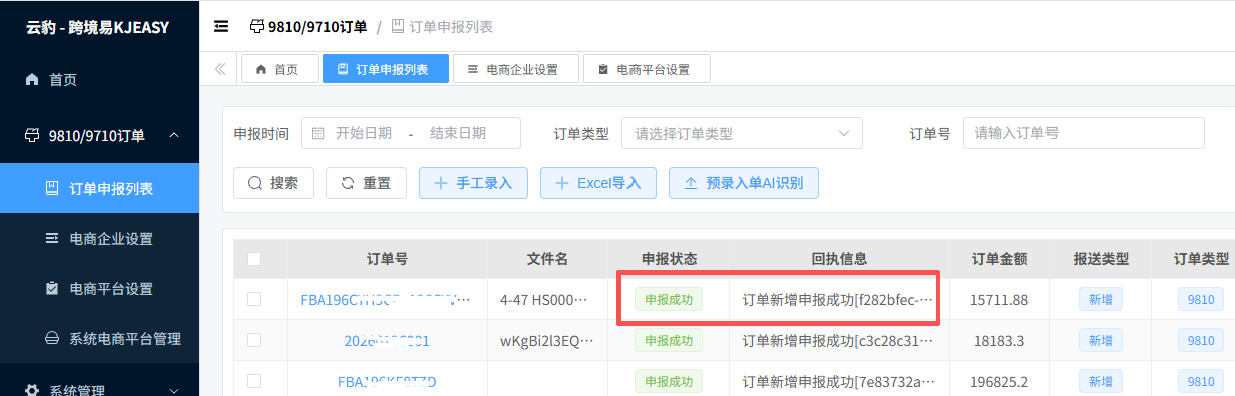Screen dimensions: 1235x396
Task: Click the 9810/9710订单 breadcrumb
Action: pos(308,27)
